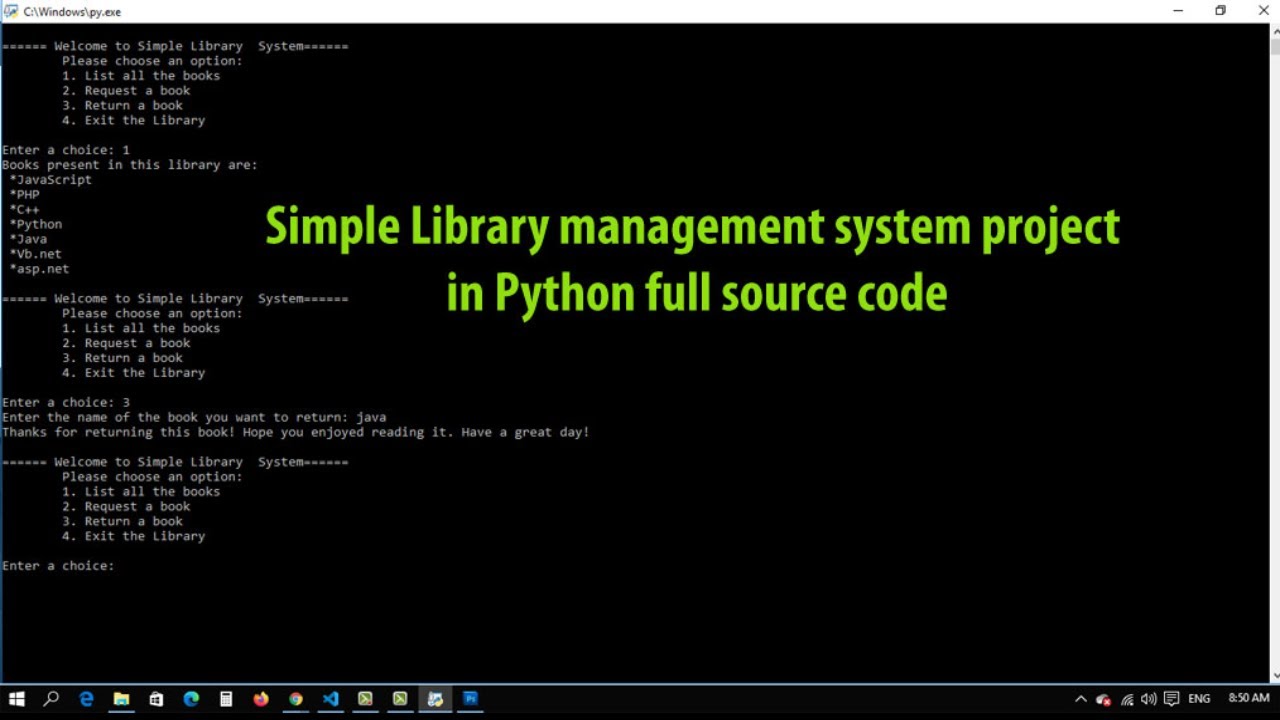Click 'Books present in this library are:'
This screenshot has width=1280, height=720.
click(x=130, y=165)
